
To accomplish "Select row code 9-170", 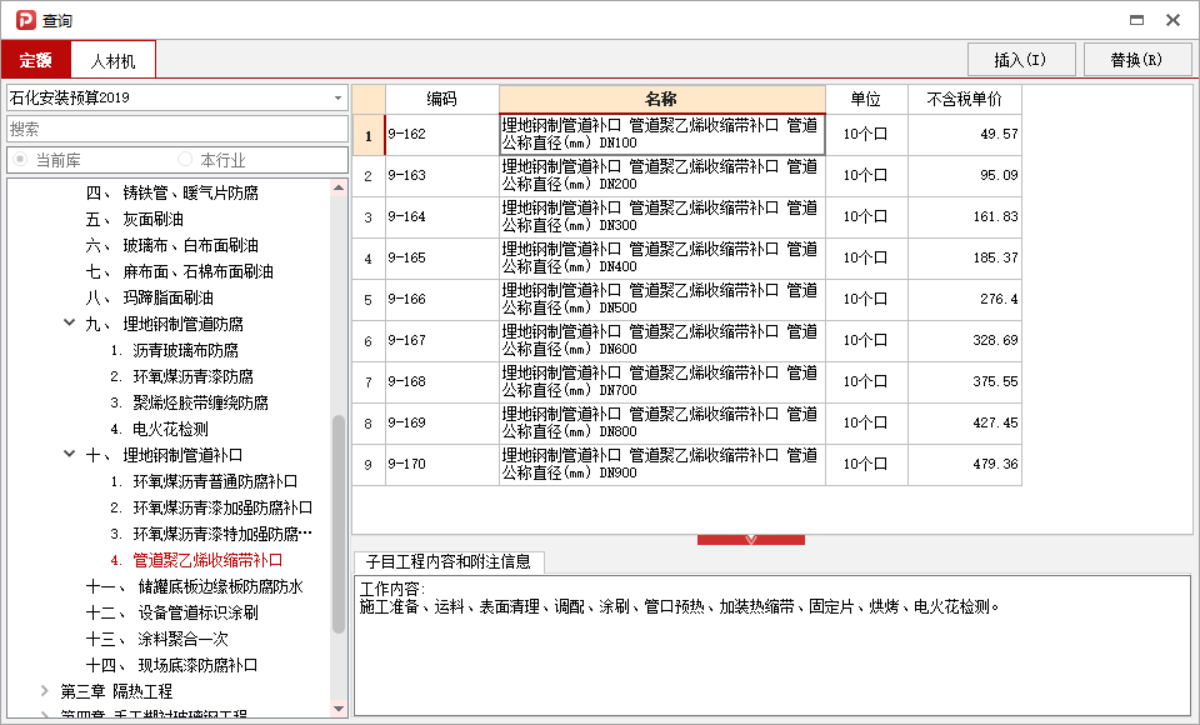I will coord(442,465).
